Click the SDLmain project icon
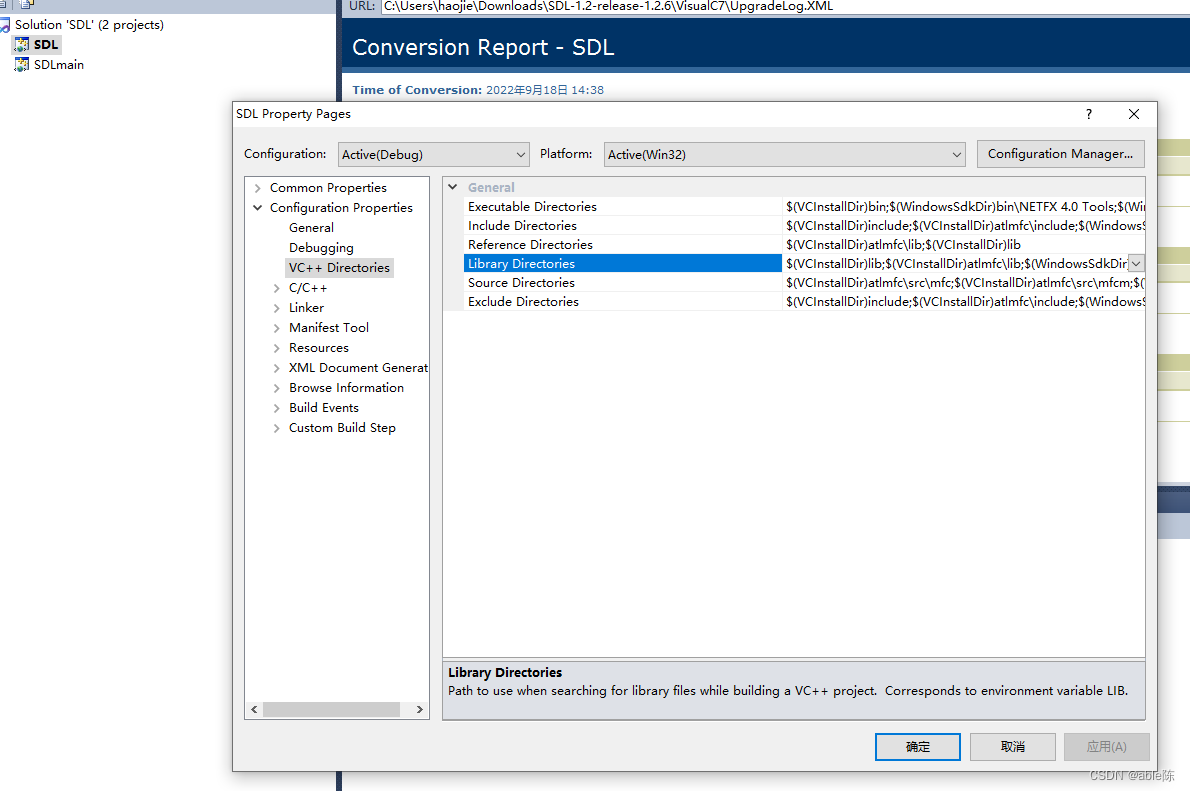 [x=21, y=65]
